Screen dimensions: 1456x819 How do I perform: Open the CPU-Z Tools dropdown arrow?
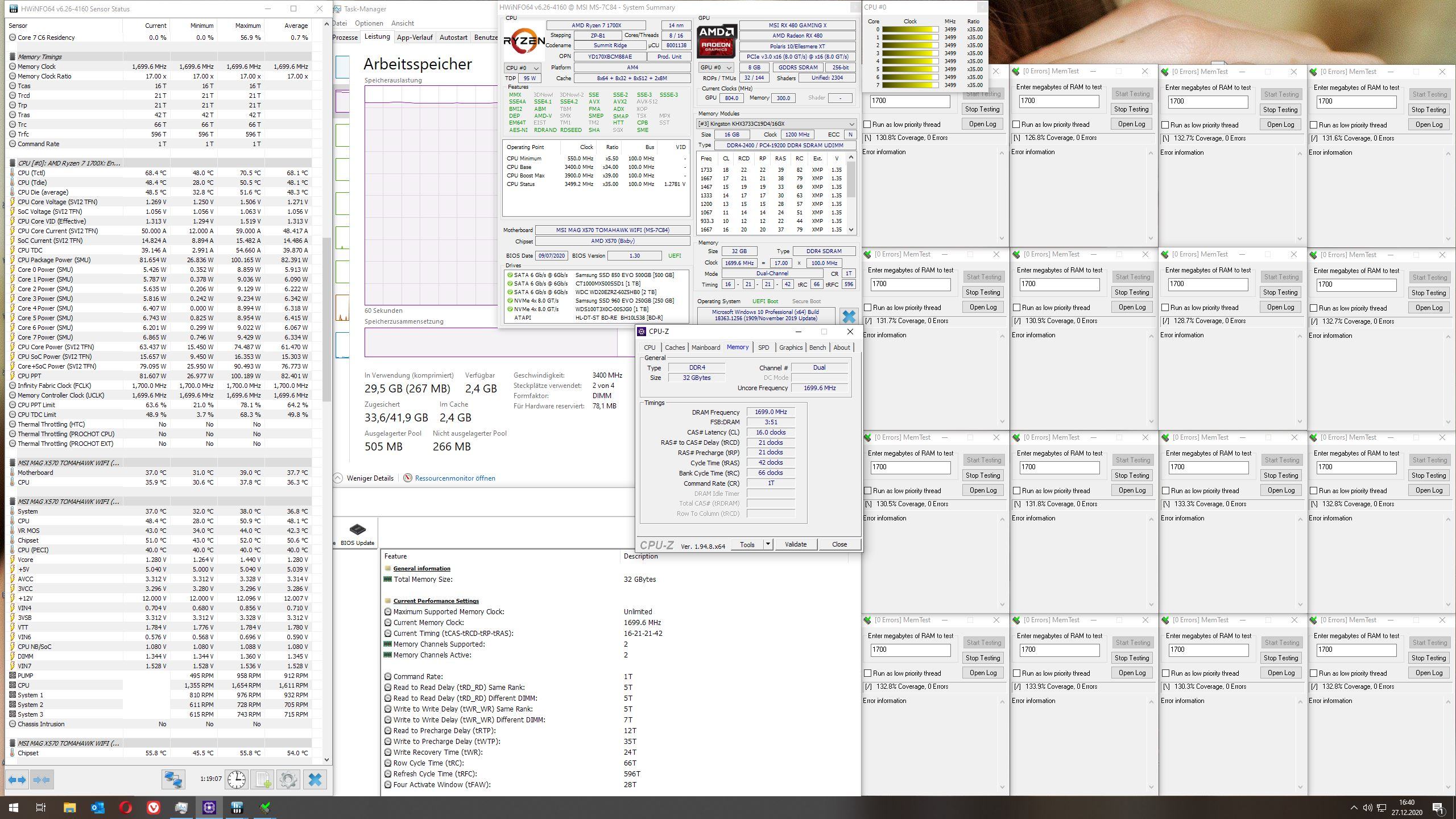767,544
